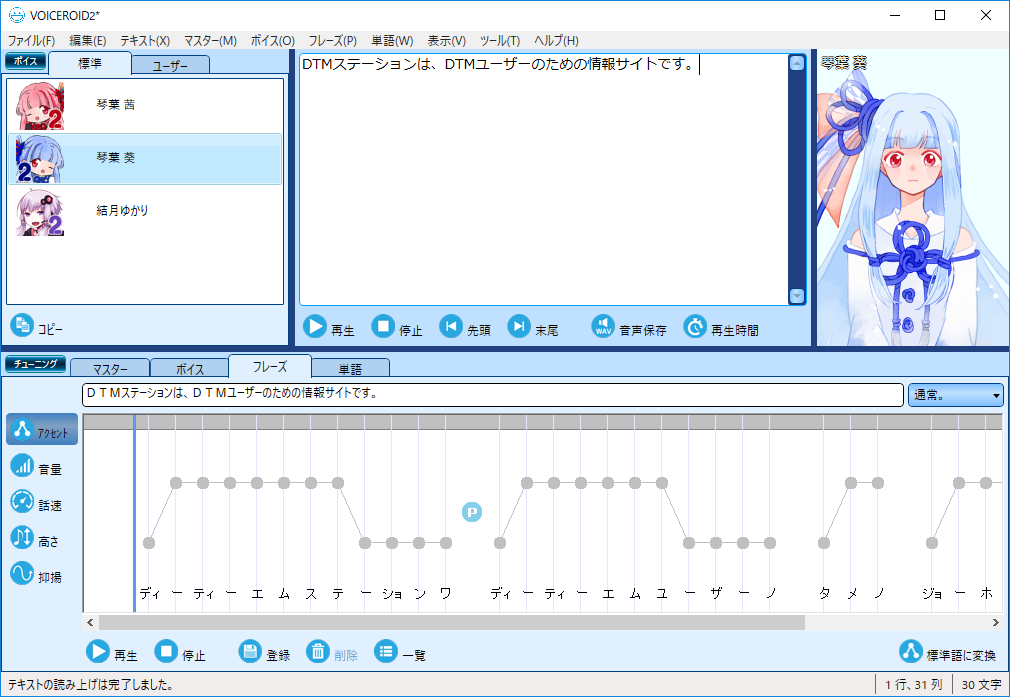1010x697 pixels.
Task: Click the accent graph horizontal scrollbar thumb
Action: pos(452,622)
